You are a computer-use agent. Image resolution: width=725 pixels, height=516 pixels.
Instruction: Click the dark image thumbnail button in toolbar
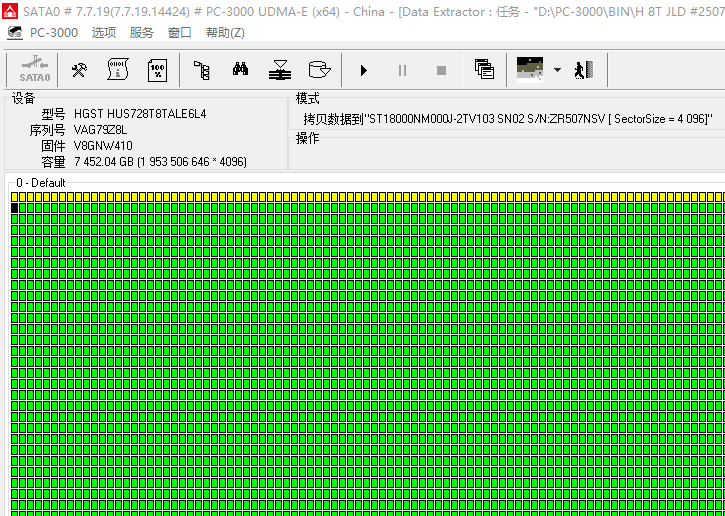pos(530,69)
